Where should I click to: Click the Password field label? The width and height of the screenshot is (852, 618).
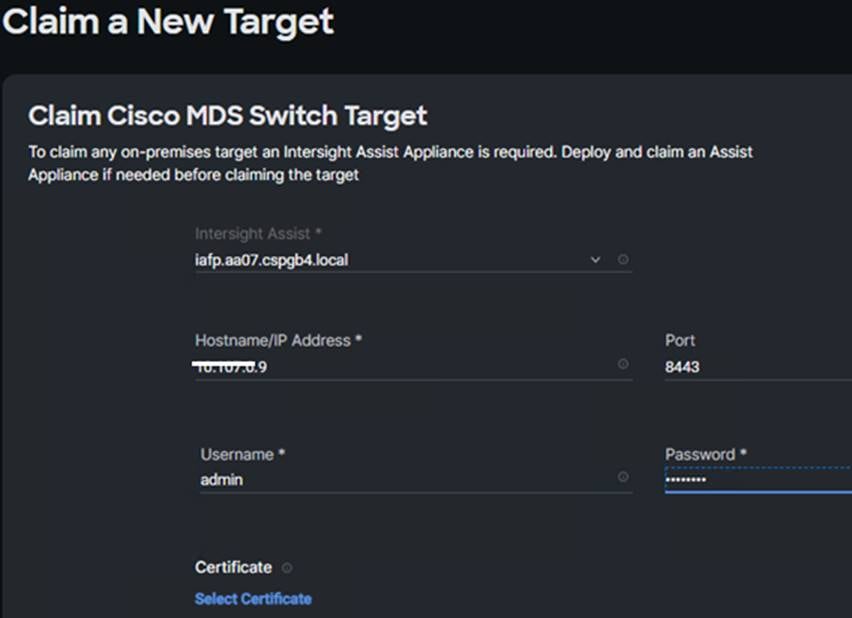point(706,454)
